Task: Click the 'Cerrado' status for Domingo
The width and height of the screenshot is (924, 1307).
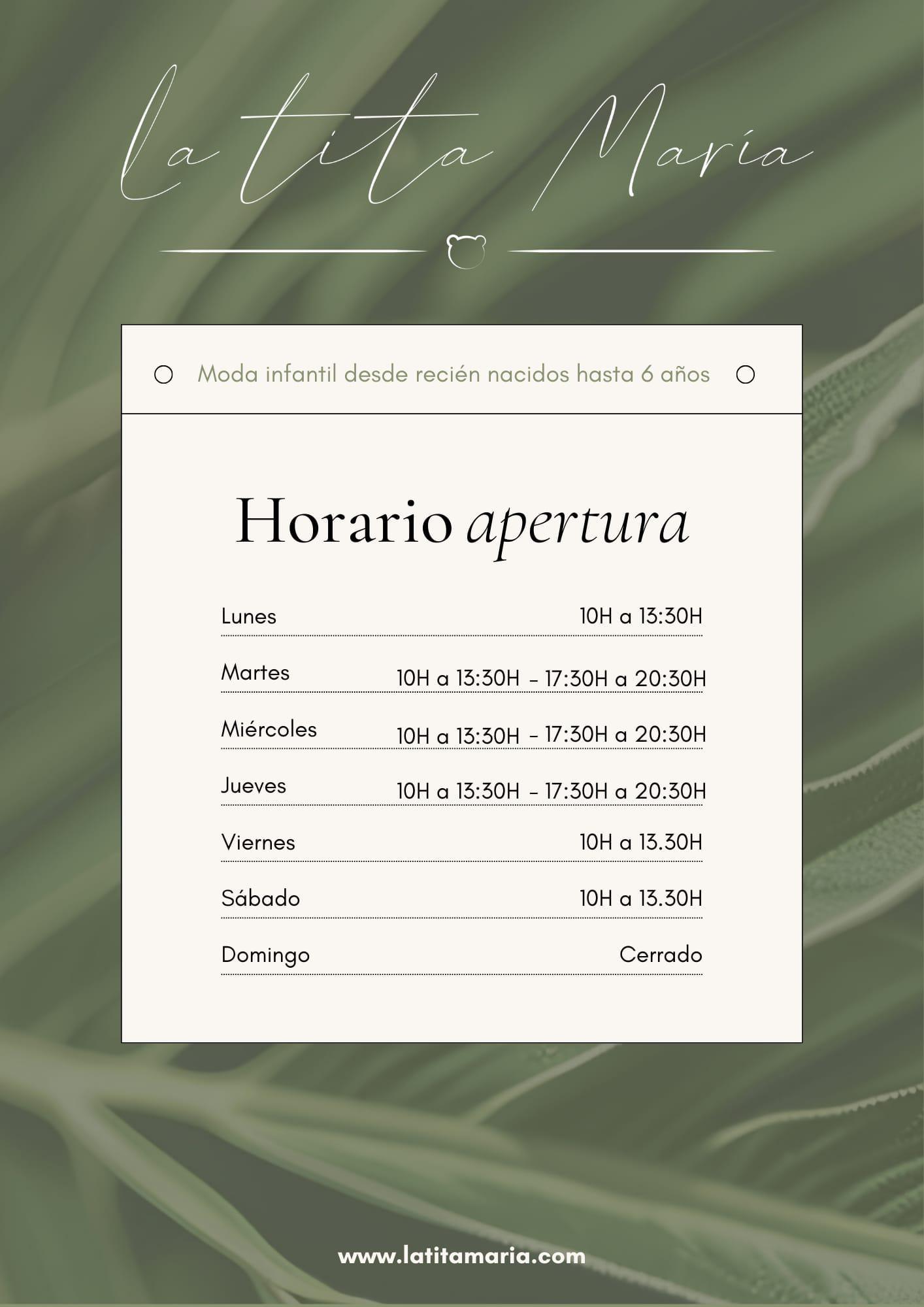Action: 661,955
